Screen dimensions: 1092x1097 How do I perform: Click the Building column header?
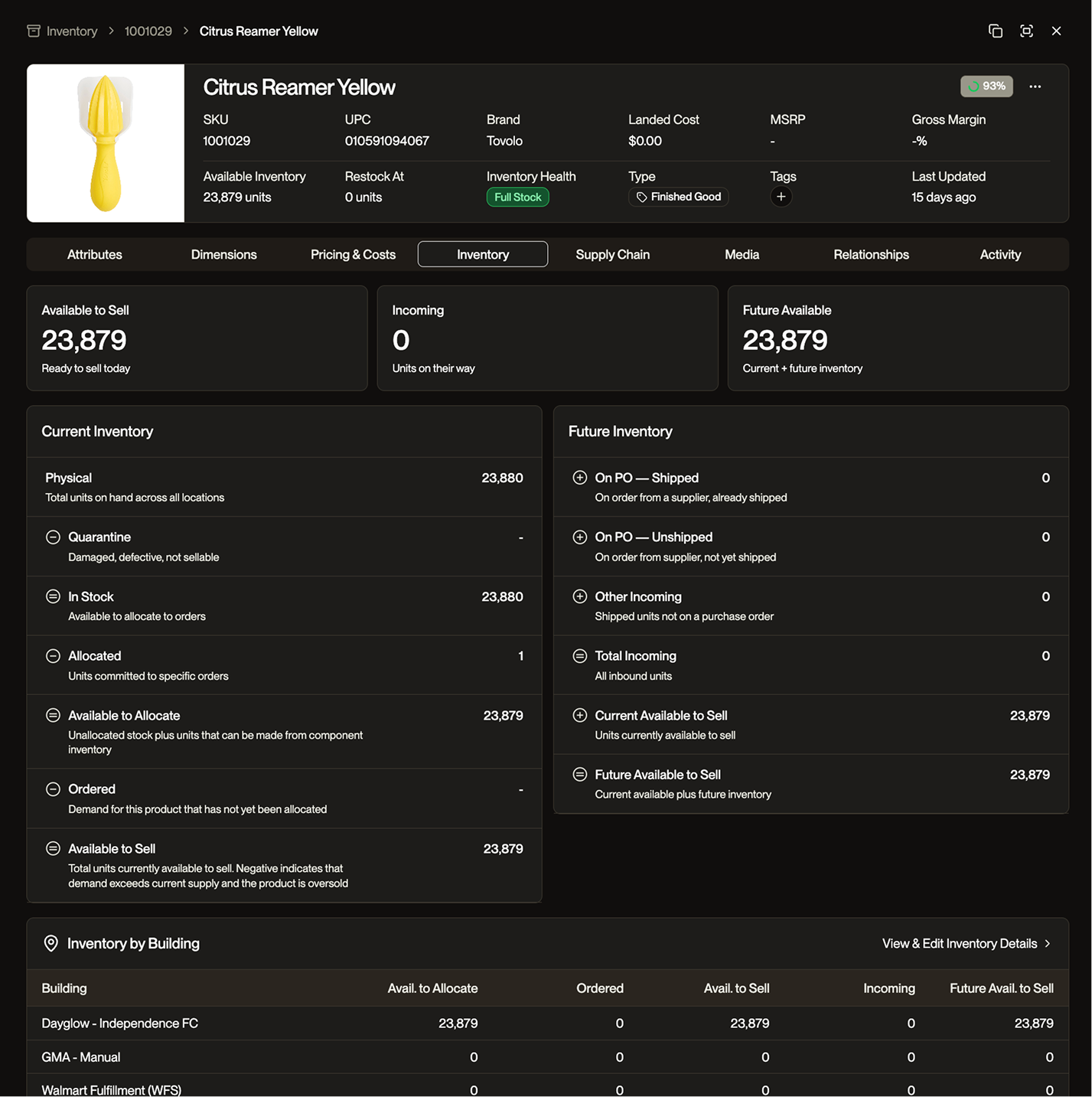tap(64, 988)
